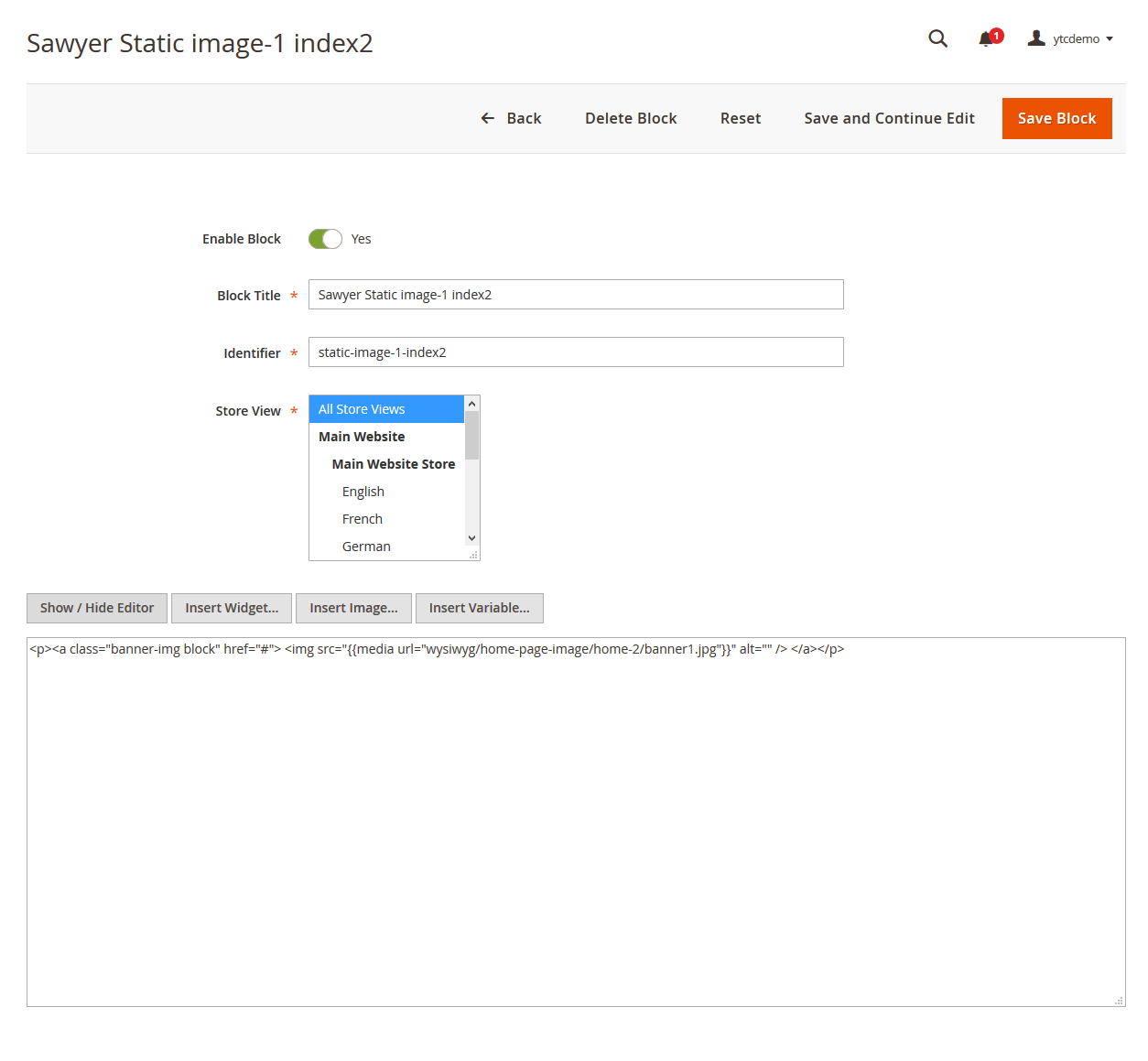Click the Store View list resize grip
The image size is (1148, 1061).
(x=473, y=555)
